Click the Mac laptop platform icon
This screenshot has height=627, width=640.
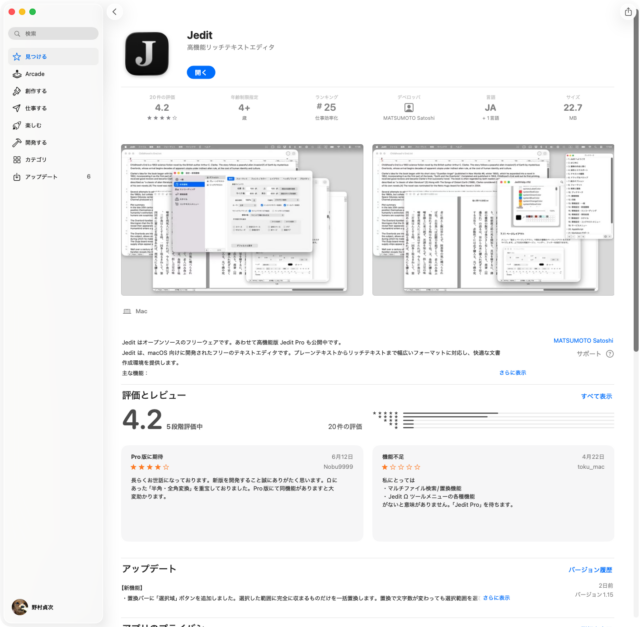coord(127,311)
